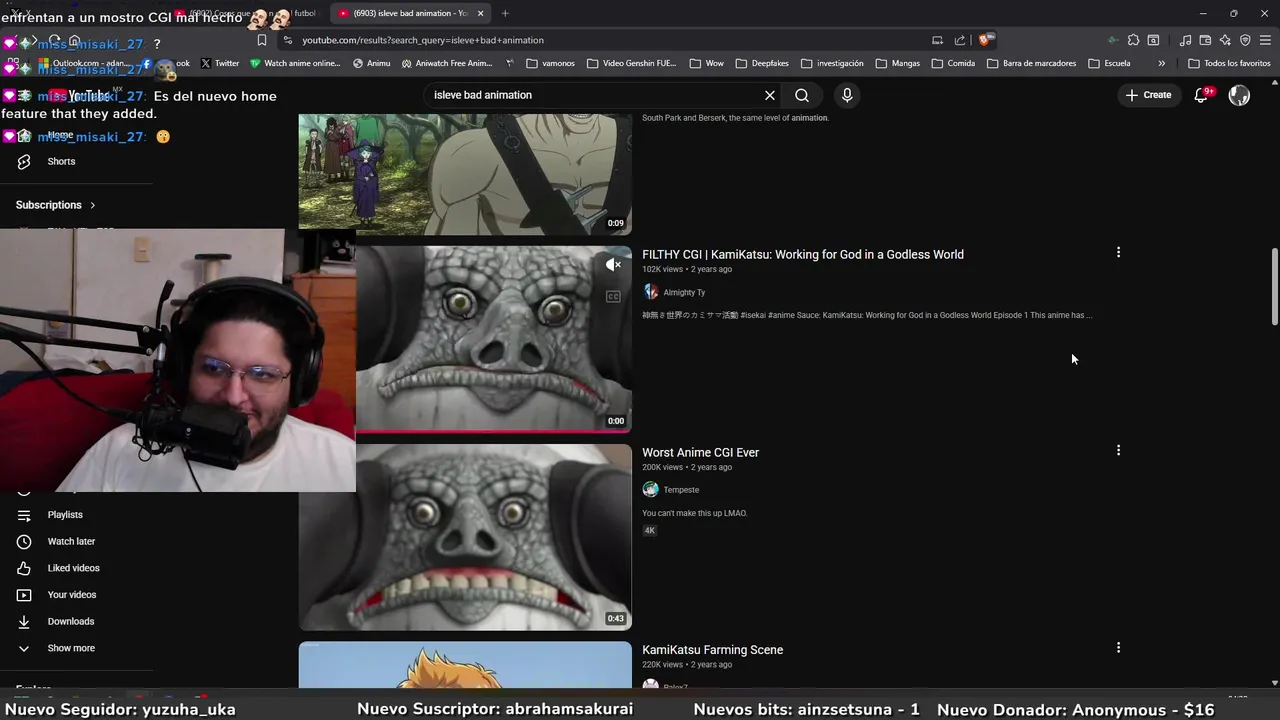Open the Twitter bookmark
Viewport: 1280px width, 720px height.
tap(220, 63)
